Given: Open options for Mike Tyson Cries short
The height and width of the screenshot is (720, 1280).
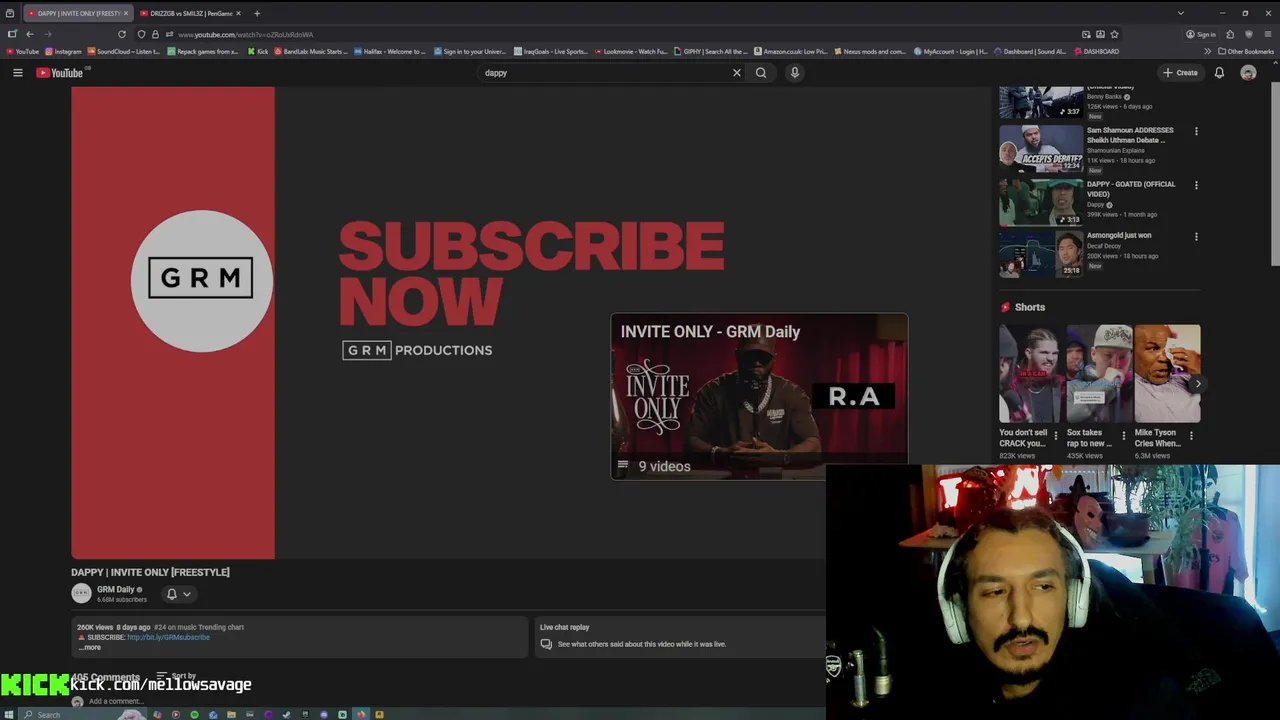Looking at the screenshot, I should pyautogui.click(x=1191, y=435).
